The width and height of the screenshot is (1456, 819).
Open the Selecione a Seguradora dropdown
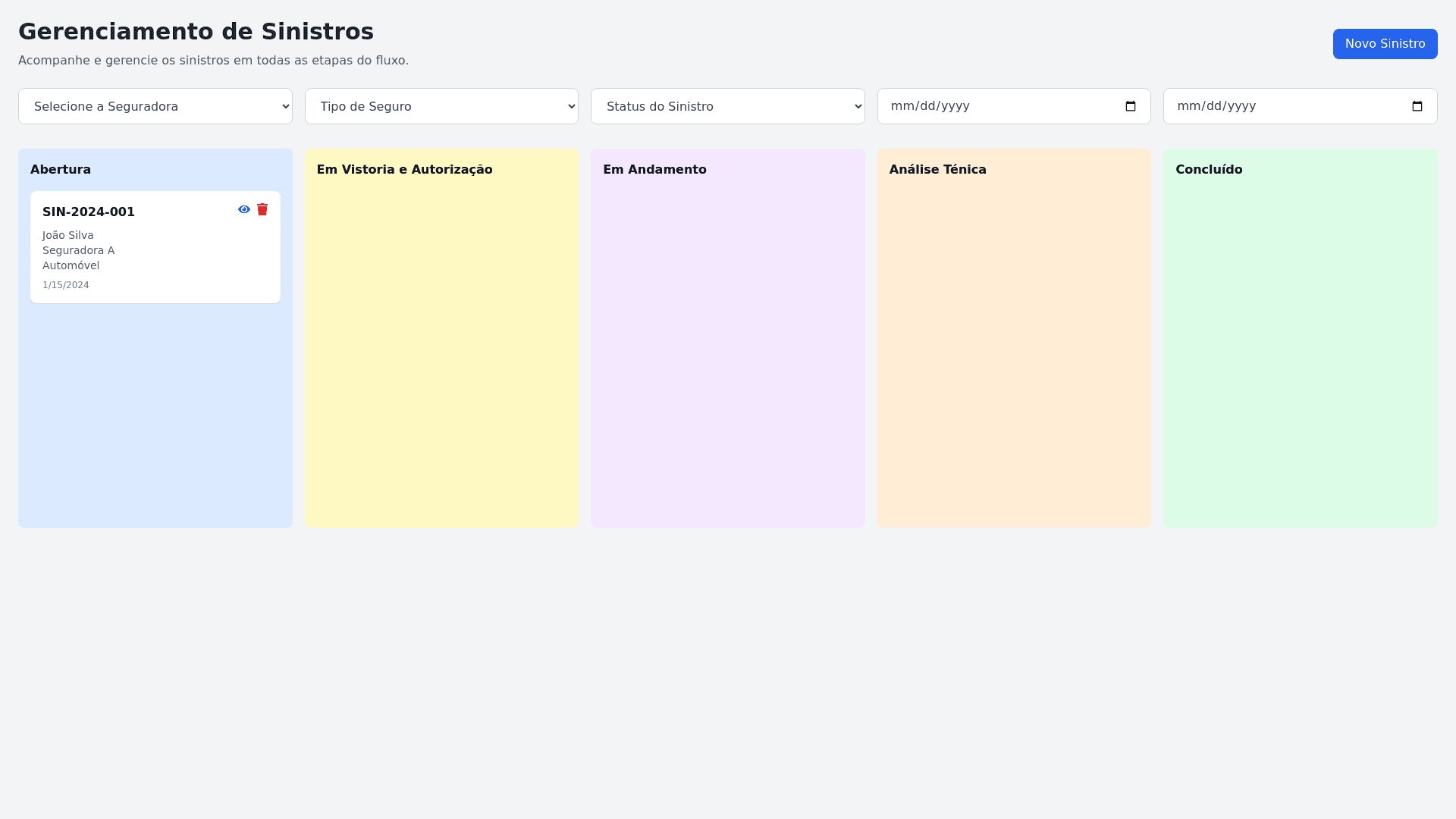(x=155, y=106)
